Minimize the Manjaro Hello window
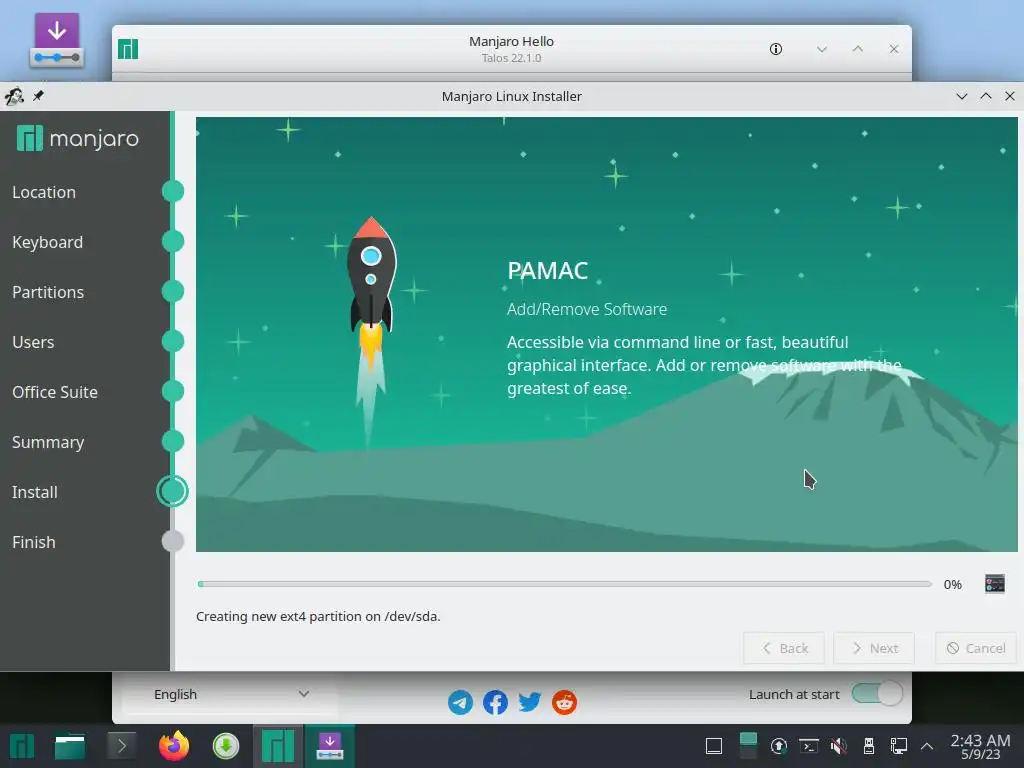 822,49
